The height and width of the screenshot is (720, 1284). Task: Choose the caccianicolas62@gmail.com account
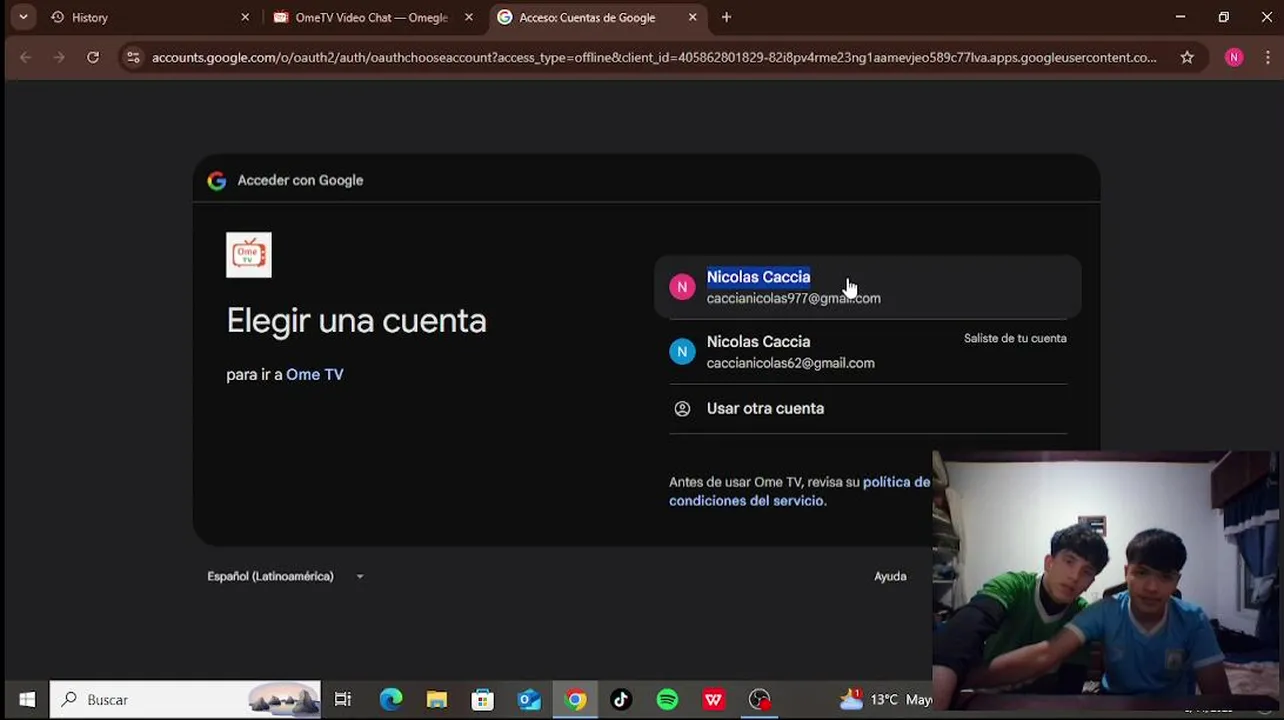pos(868,352)
